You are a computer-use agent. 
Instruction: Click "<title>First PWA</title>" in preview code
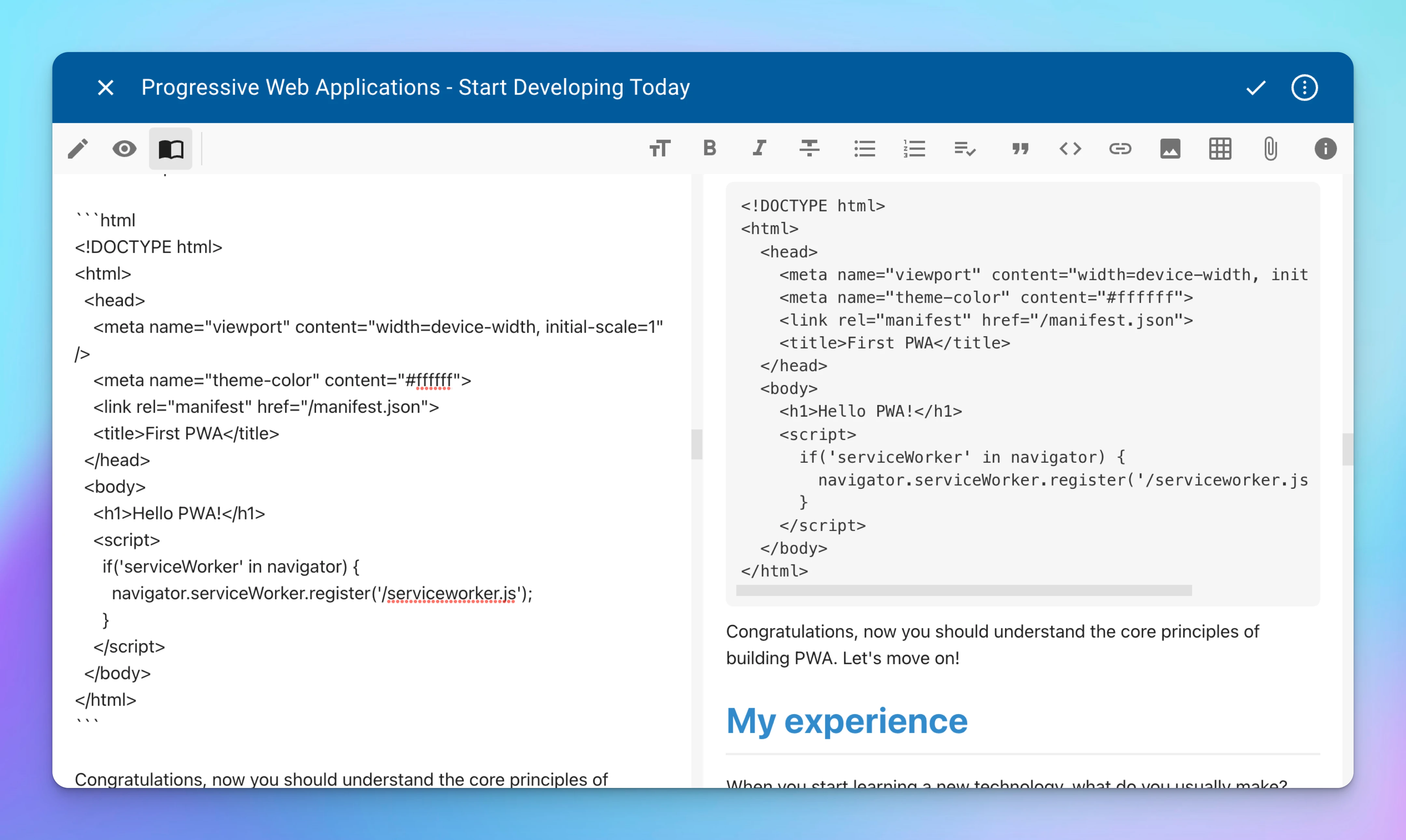(x=895, y=343)
